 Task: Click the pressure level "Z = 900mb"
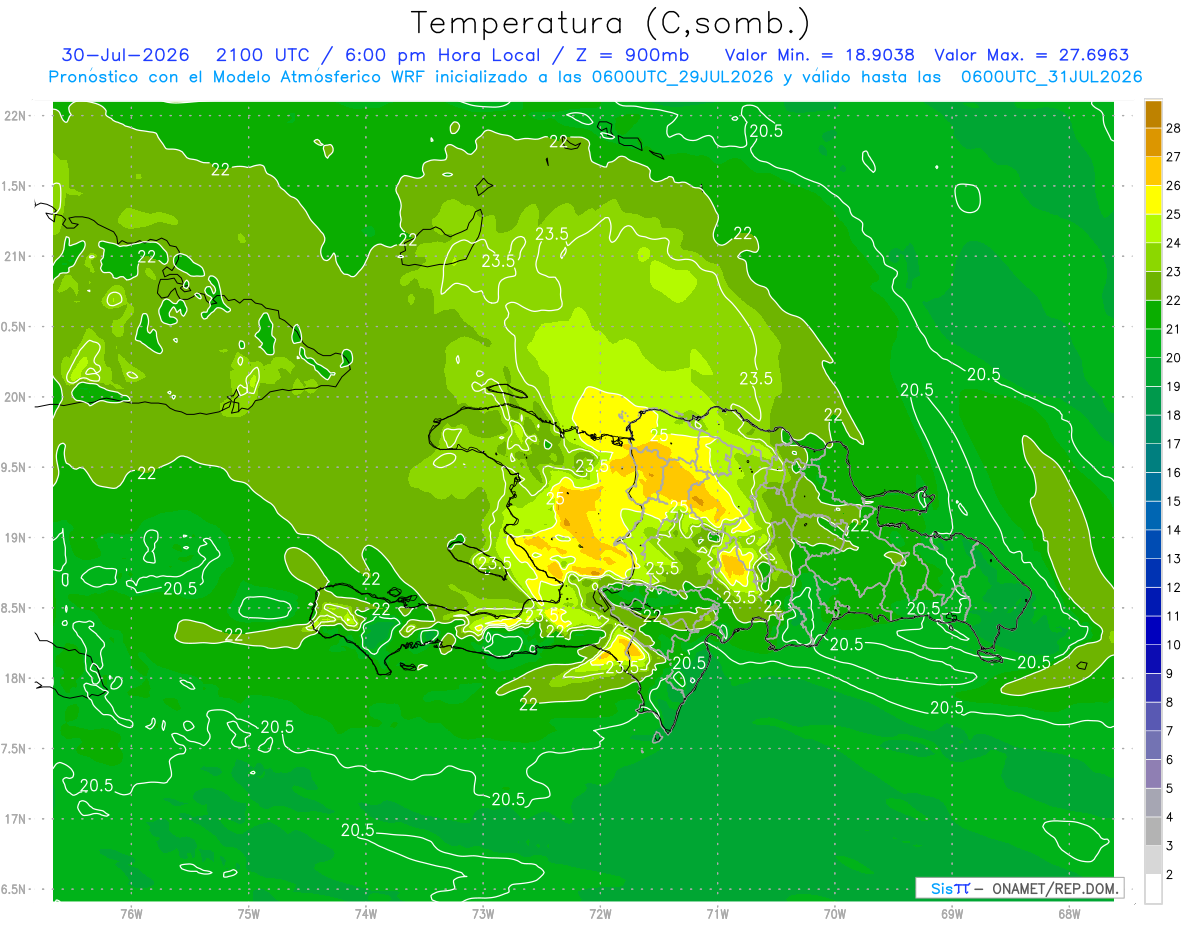coord(630,55)
